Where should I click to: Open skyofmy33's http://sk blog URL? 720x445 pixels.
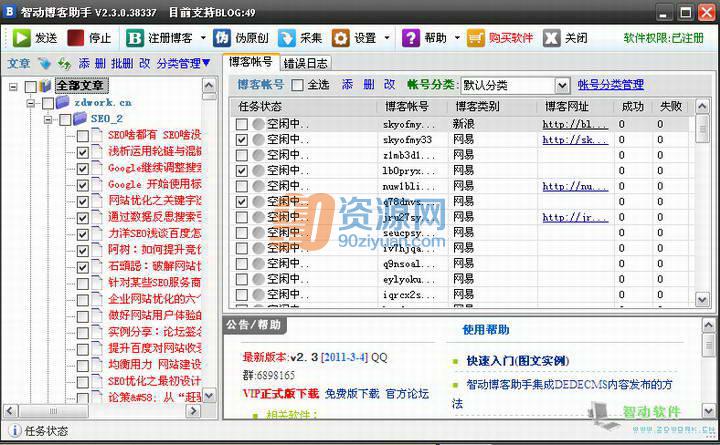click(x=575, y=140)
